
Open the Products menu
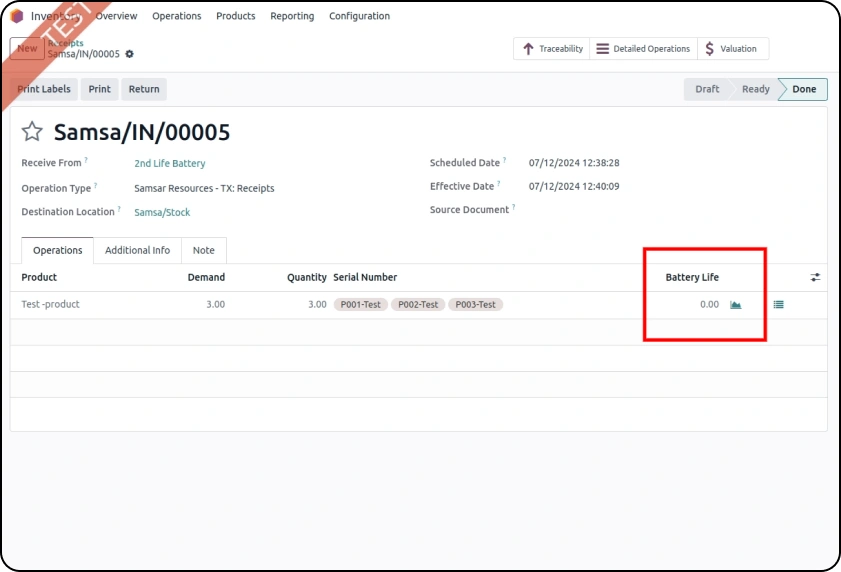pyautogui.click(x=235, y=16)
